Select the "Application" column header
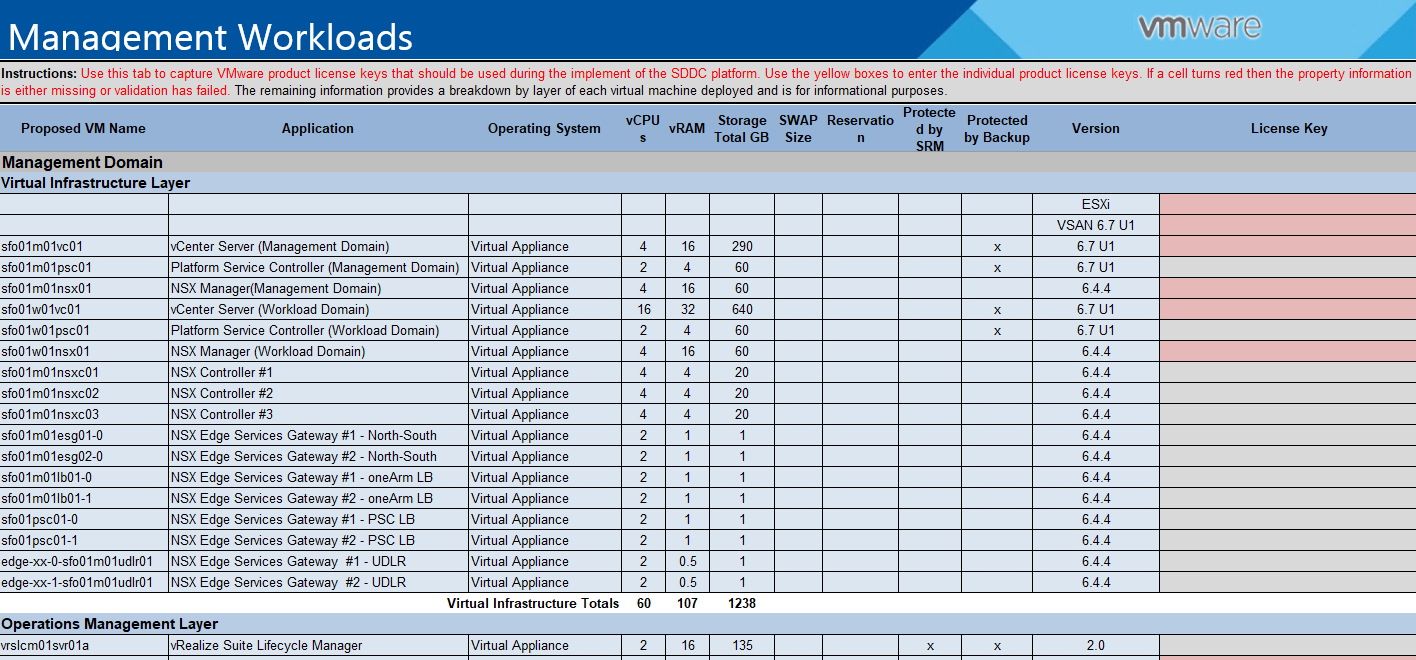1416x660 pixels. 318,128
